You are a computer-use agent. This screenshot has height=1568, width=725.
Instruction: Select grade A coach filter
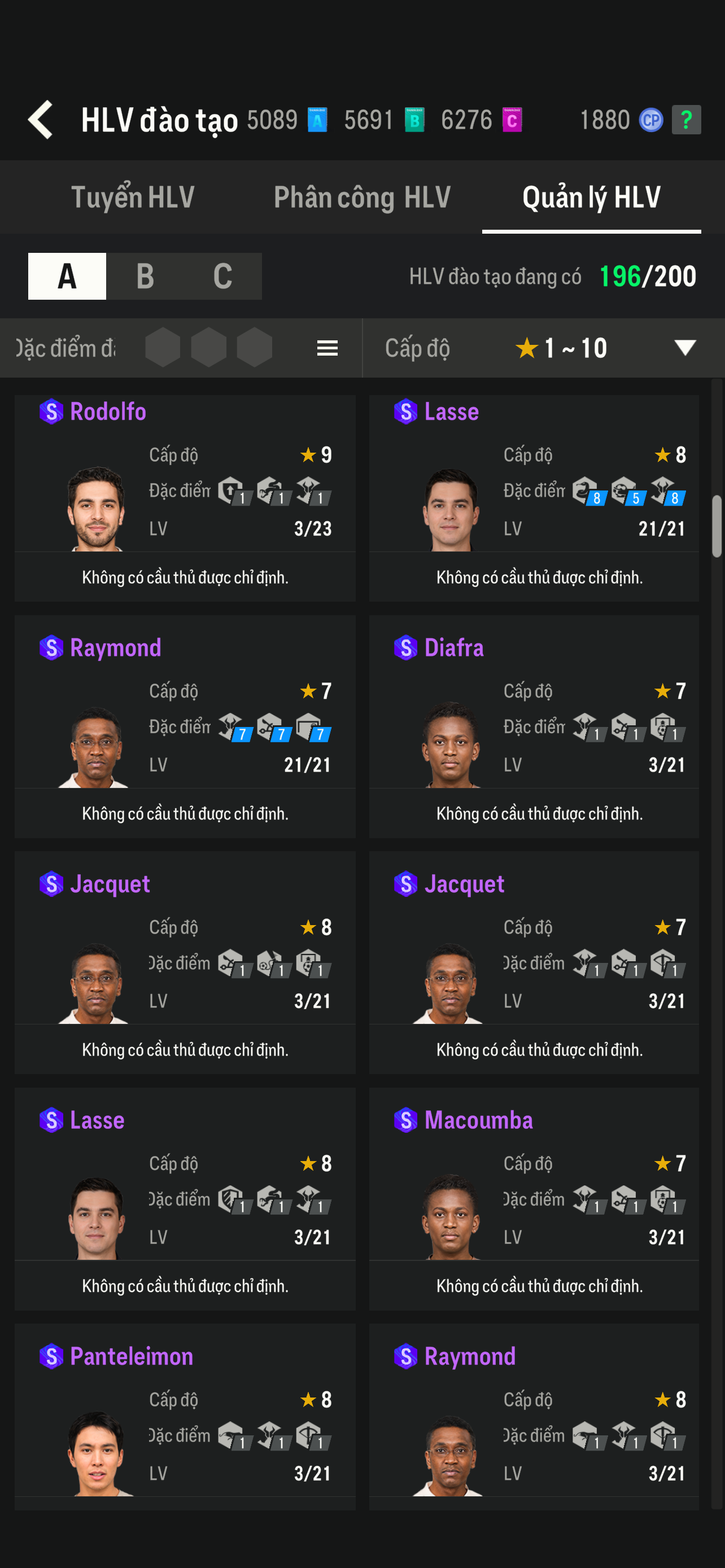point(67,277)
